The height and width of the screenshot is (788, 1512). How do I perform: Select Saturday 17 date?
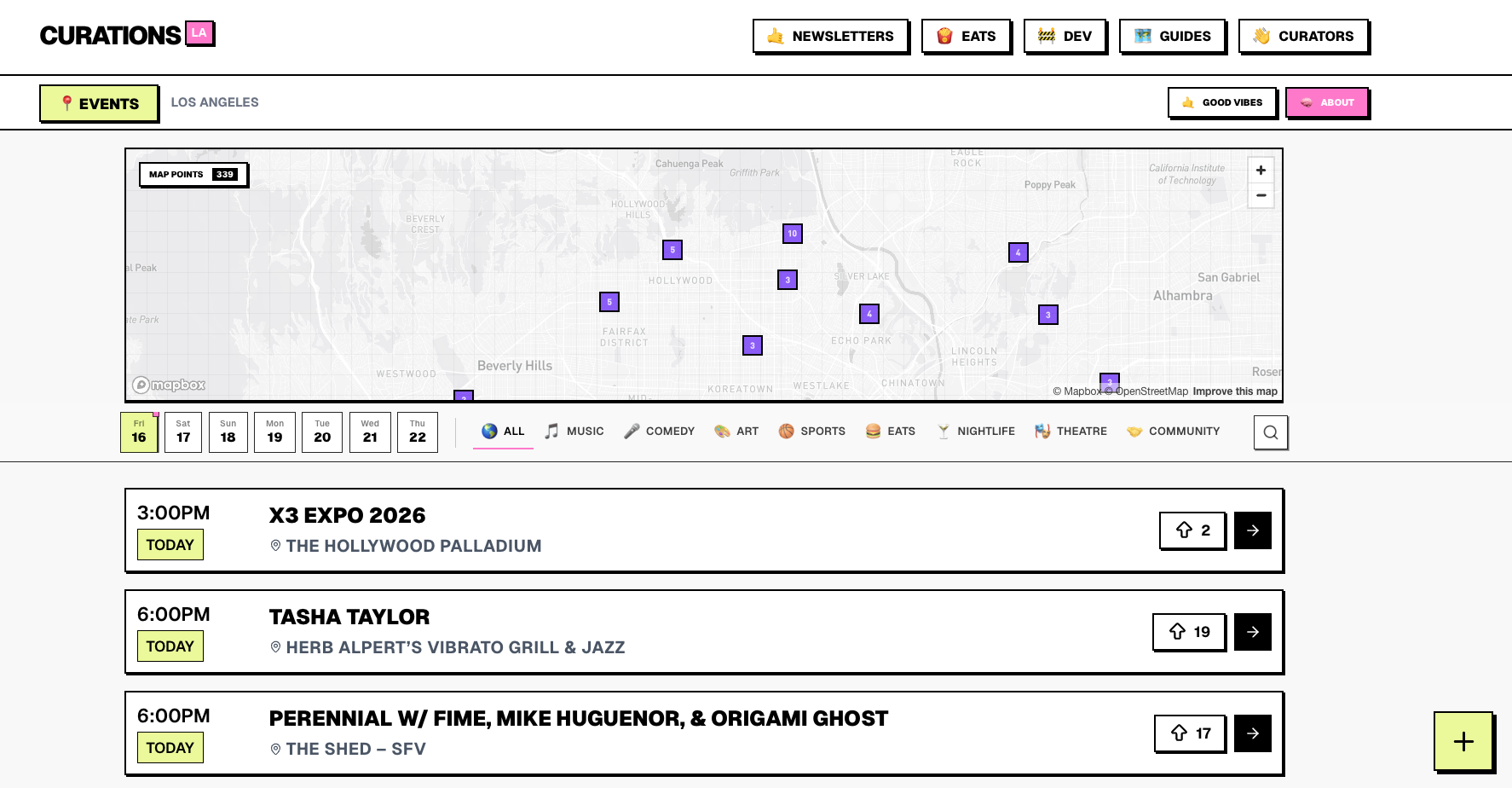point(183,432)
